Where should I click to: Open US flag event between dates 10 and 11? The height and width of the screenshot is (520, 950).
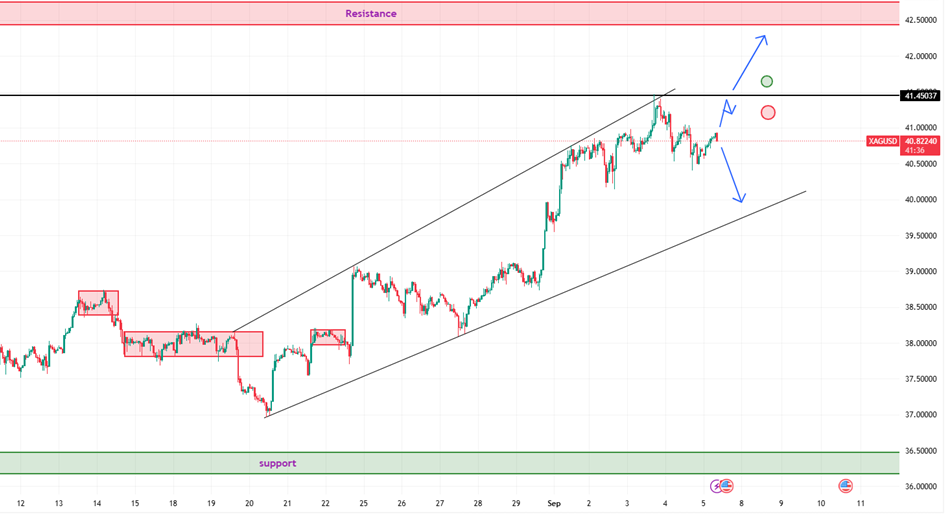coord(845,485)
